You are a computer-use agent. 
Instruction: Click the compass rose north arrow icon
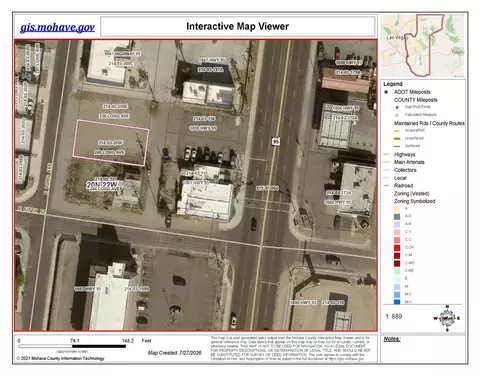(x=447, y=318)
